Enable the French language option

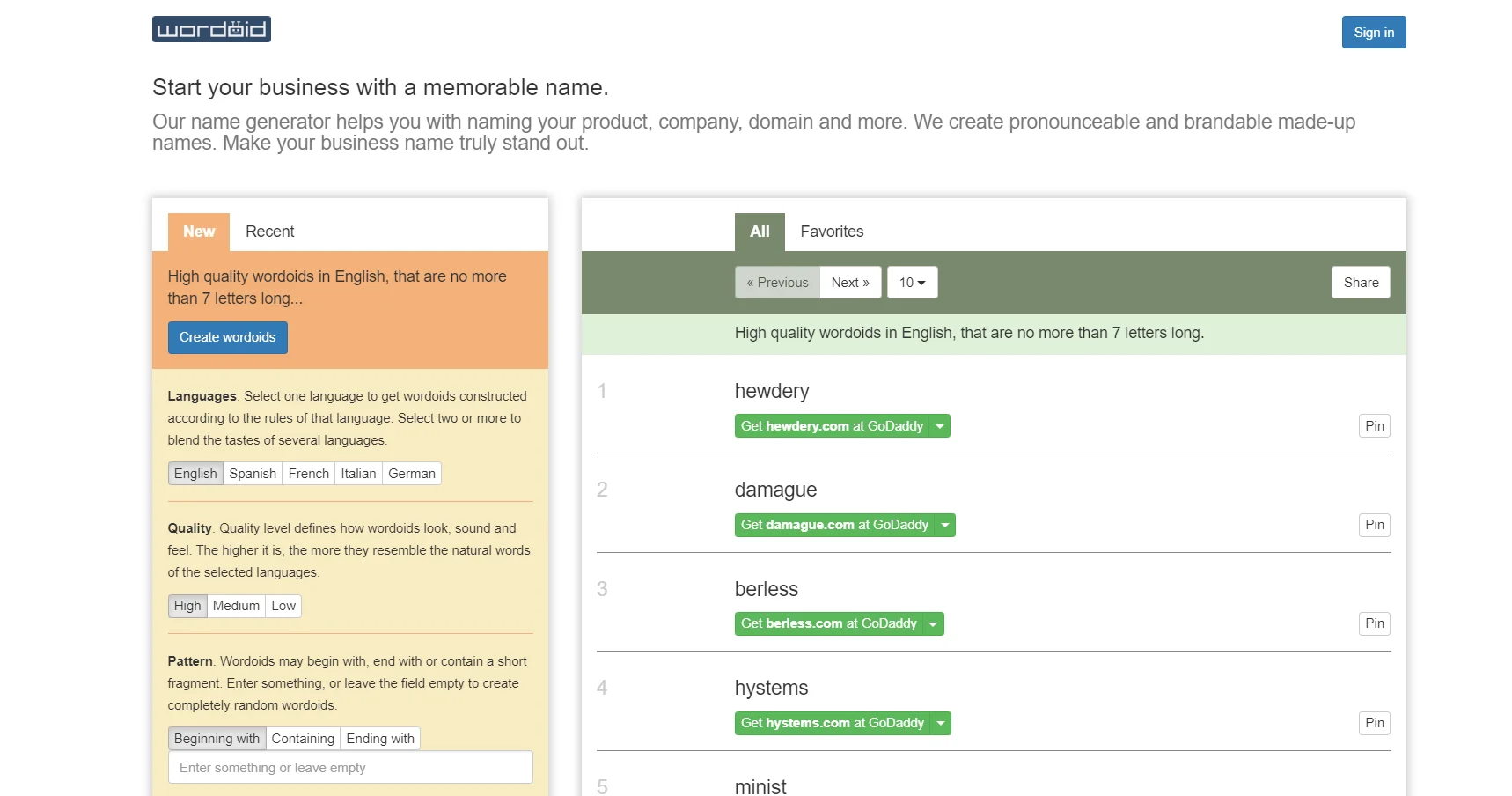[x=308, y=474]
